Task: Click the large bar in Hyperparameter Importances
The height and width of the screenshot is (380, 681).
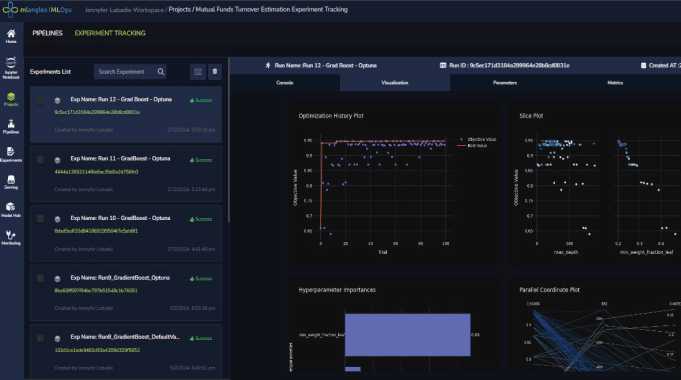Action: 407,334
